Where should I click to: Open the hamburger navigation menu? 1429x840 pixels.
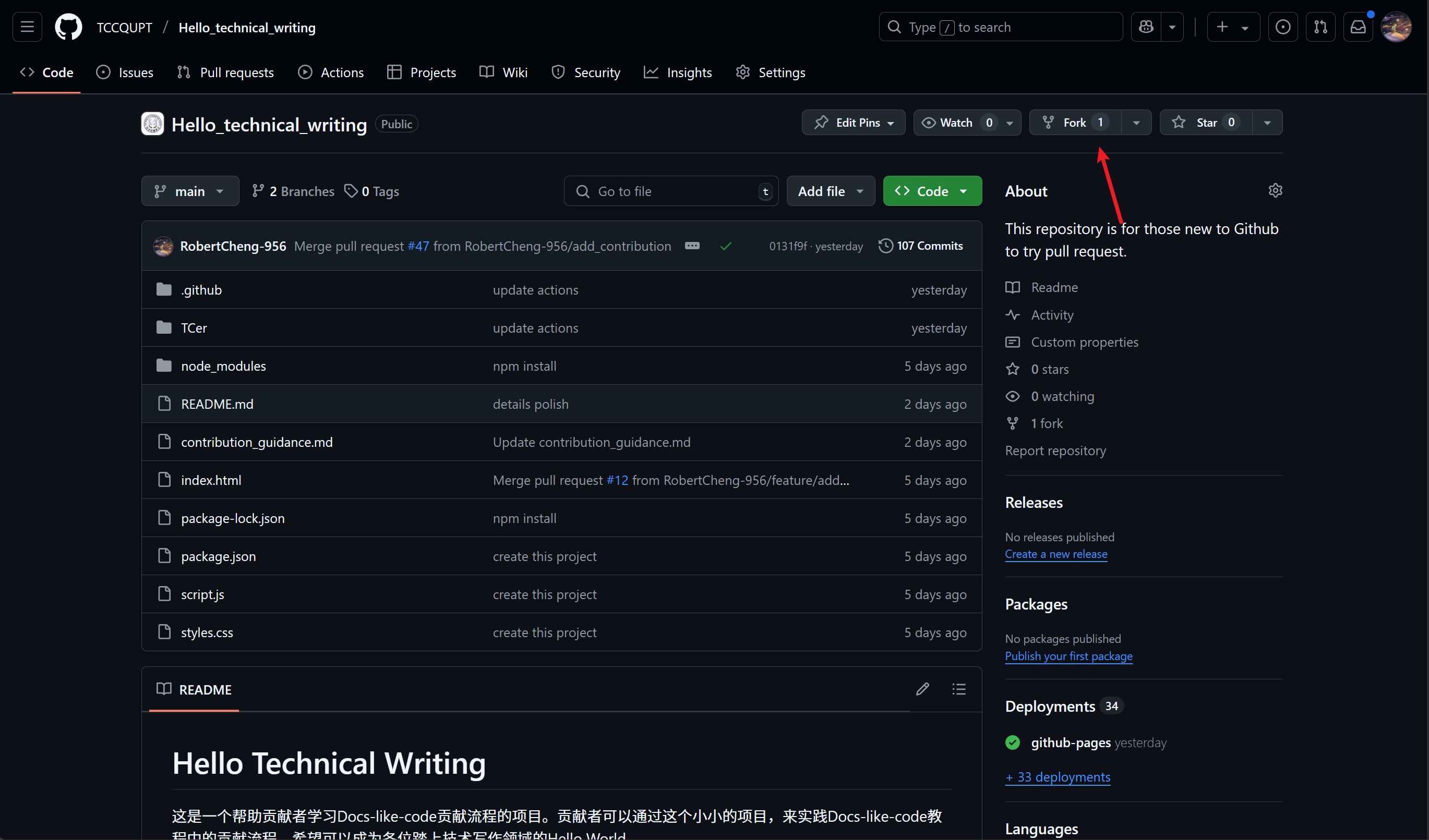click(x=27, y=27)
